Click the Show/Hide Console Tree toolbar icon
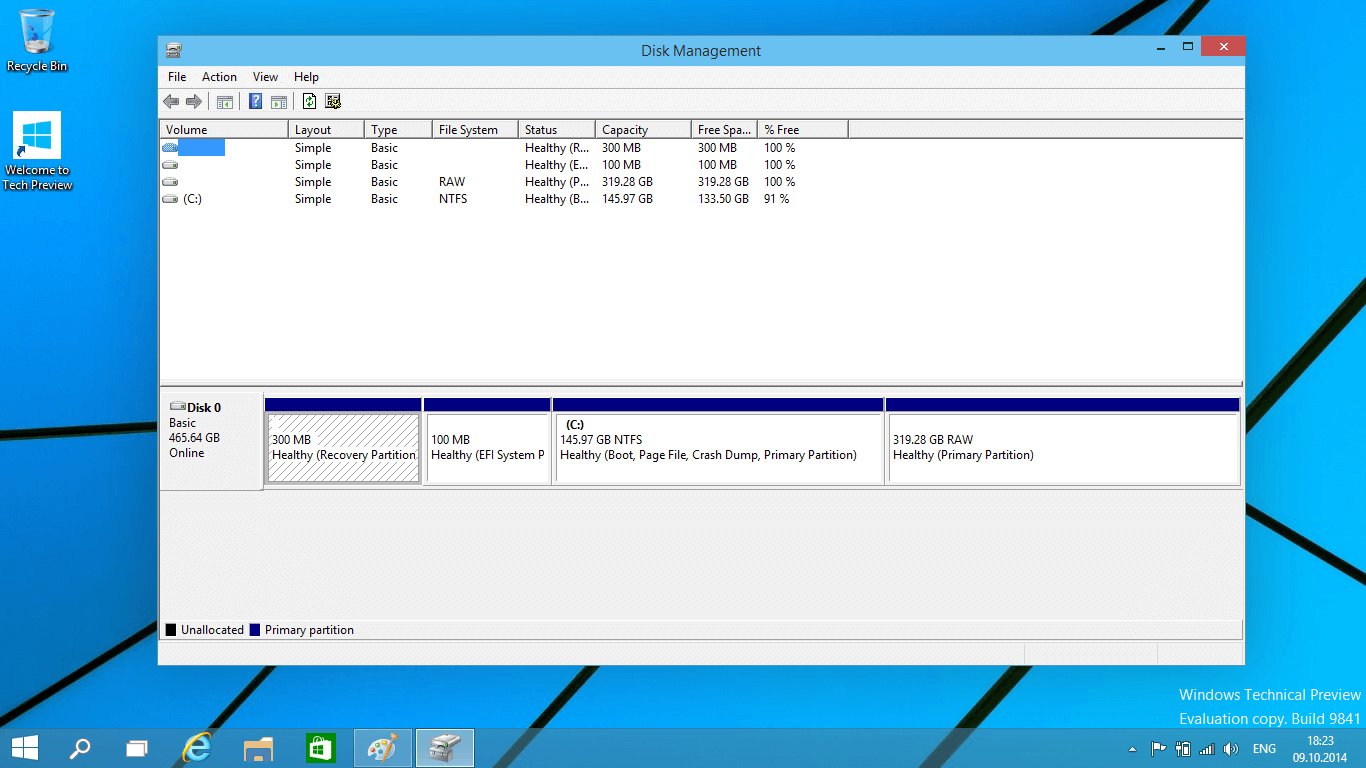Image resolution: width=1366 pixels, height=768 pixels. point(225,101)
